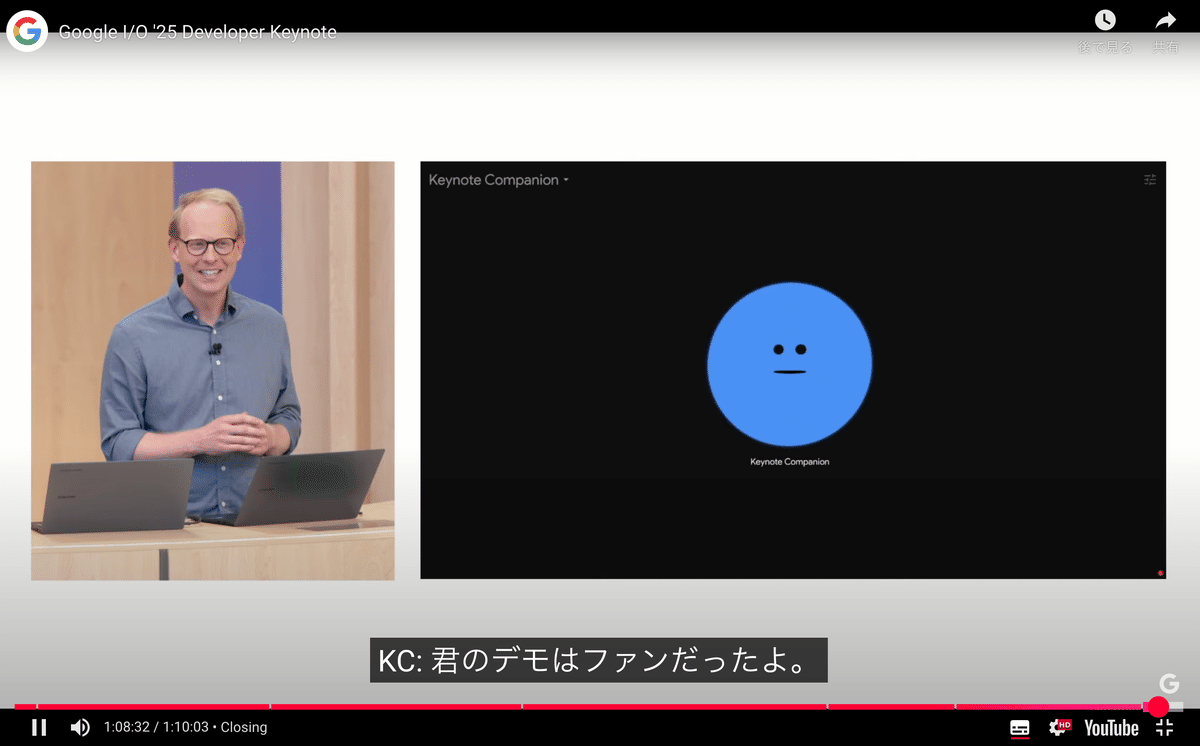Screen dimensions: 1200x746
Task: Open the video settings gear
Action: pos(1059,727)
